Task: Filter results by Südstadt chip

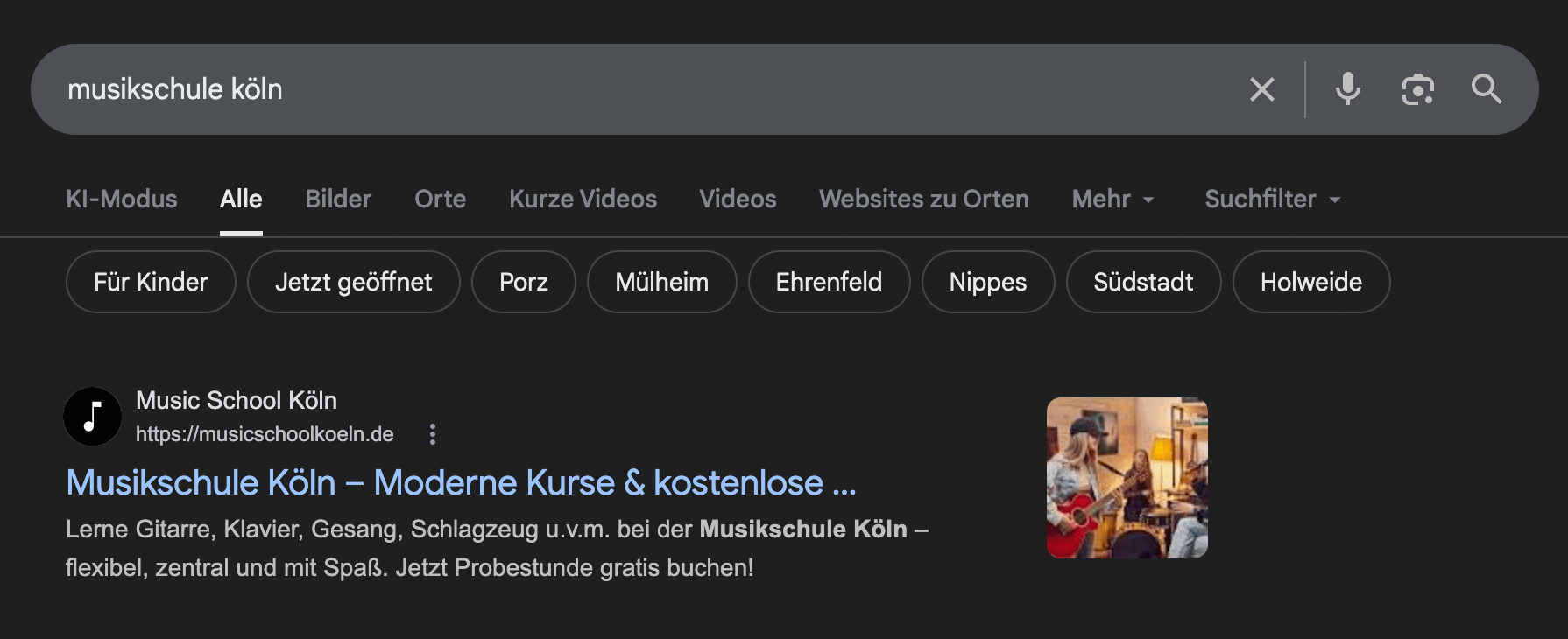Action: click(1143, 282)
